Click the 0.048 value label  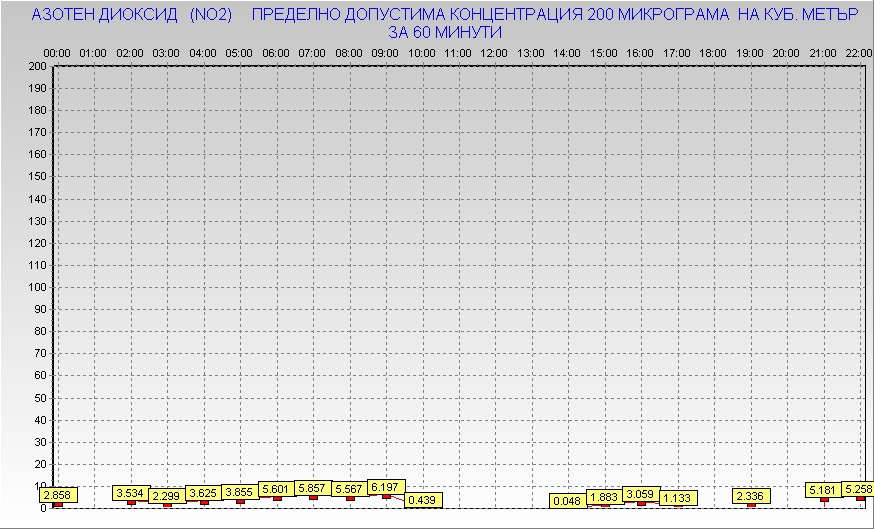pyautogui.click(x=567, y=500)
